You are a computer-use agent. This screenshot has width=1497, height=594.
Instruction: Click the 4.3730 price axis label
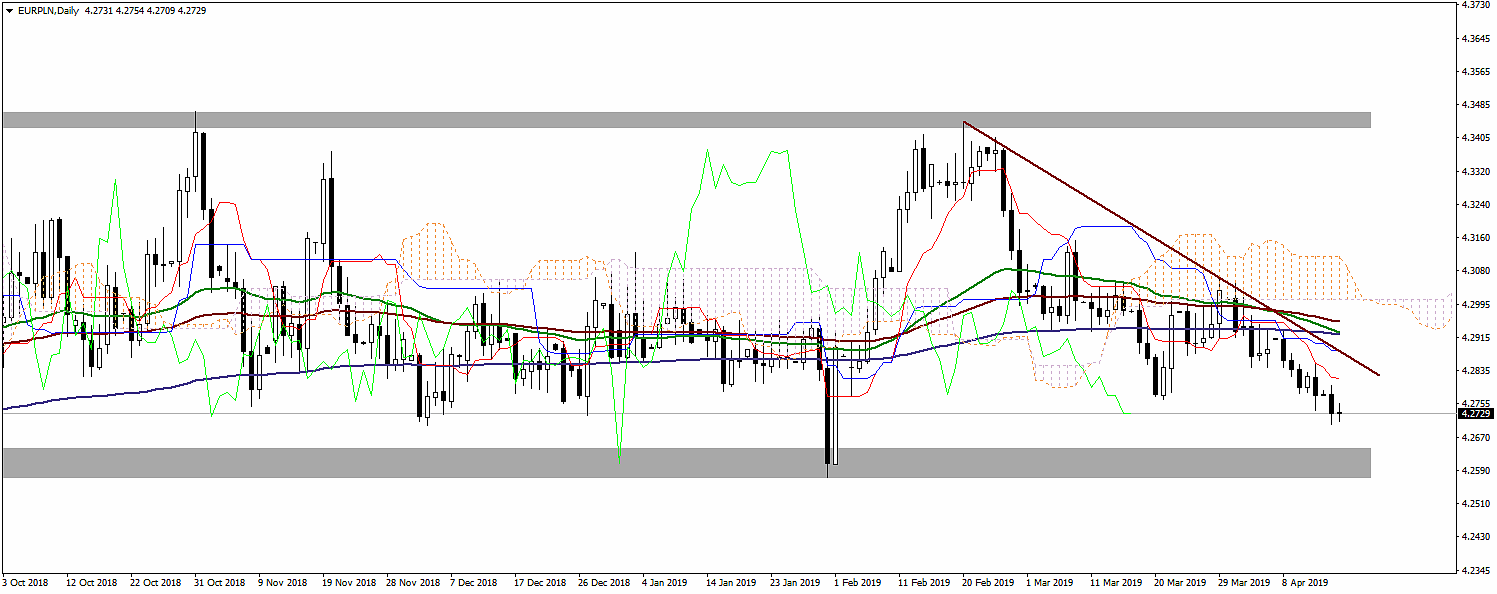tap(1476, 5)
